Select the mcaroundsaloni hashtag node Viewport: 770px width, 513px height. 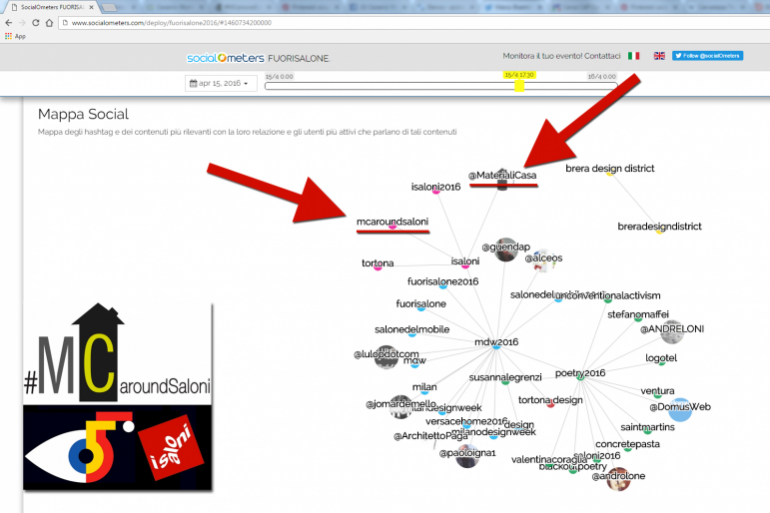[392, 222]
